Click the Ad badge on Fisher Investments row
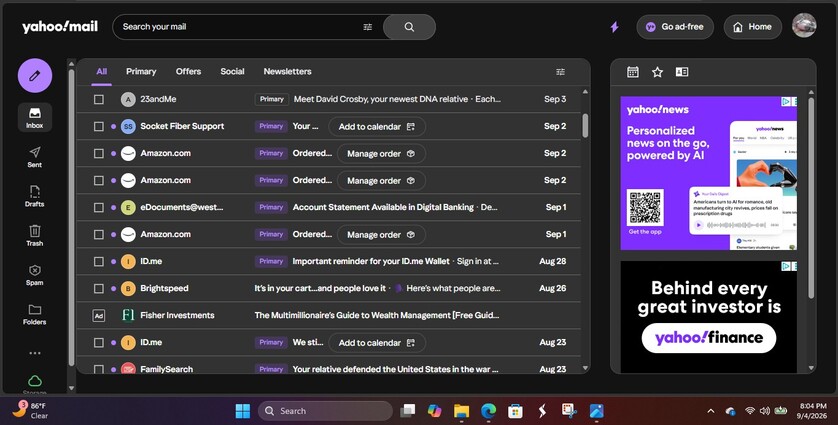 pos(99,315)
